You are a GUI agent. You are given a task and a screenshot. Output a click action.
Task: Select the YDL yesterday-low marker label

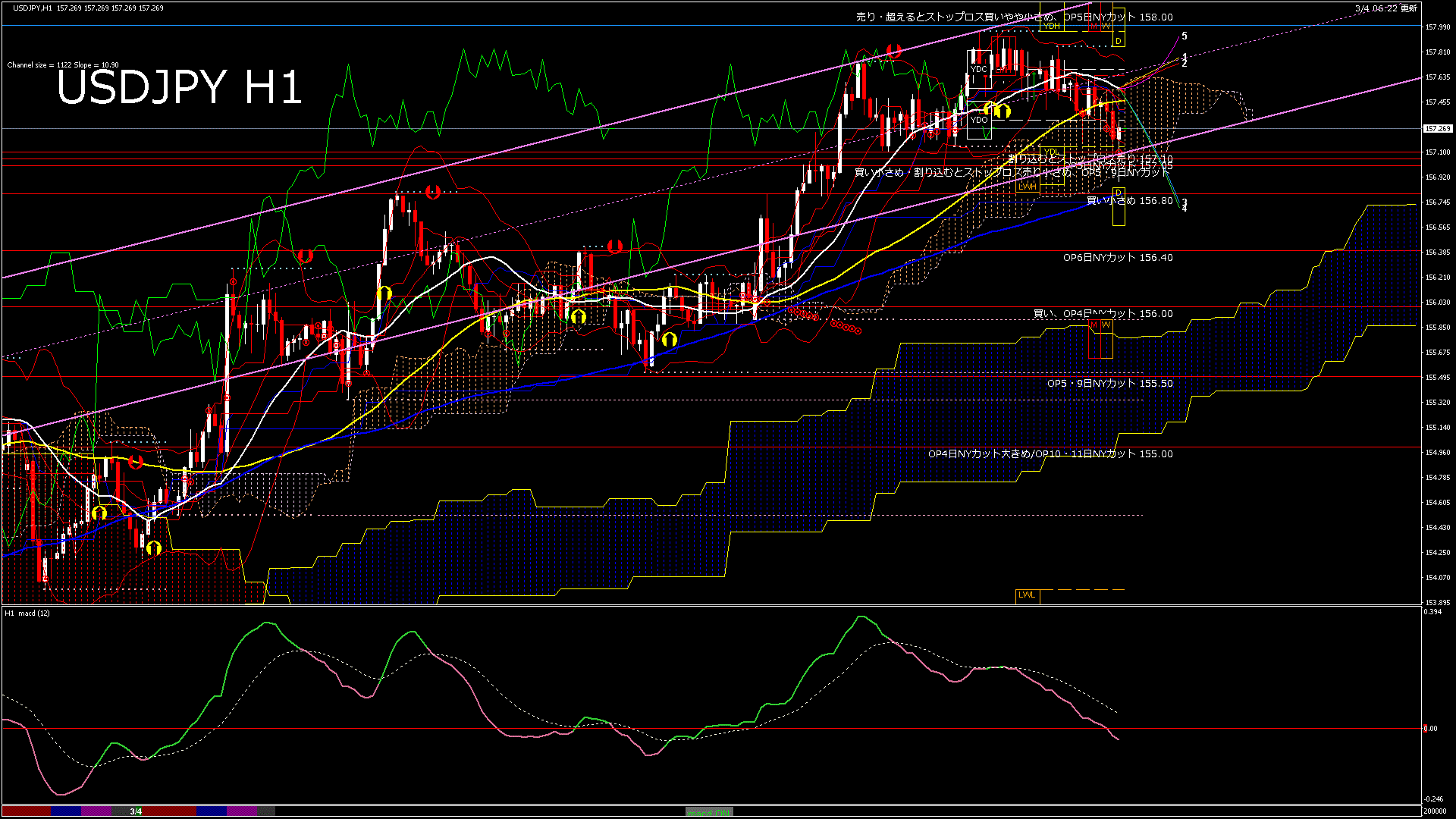click(1050, 153)
